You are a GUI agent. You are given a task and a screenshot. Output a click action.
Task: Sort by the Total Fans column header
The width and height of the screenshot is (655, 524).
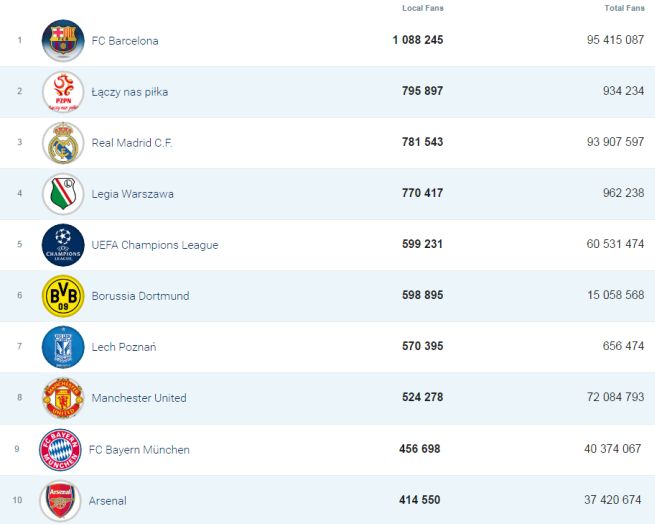pyautogui.click(x=624, y=8)
